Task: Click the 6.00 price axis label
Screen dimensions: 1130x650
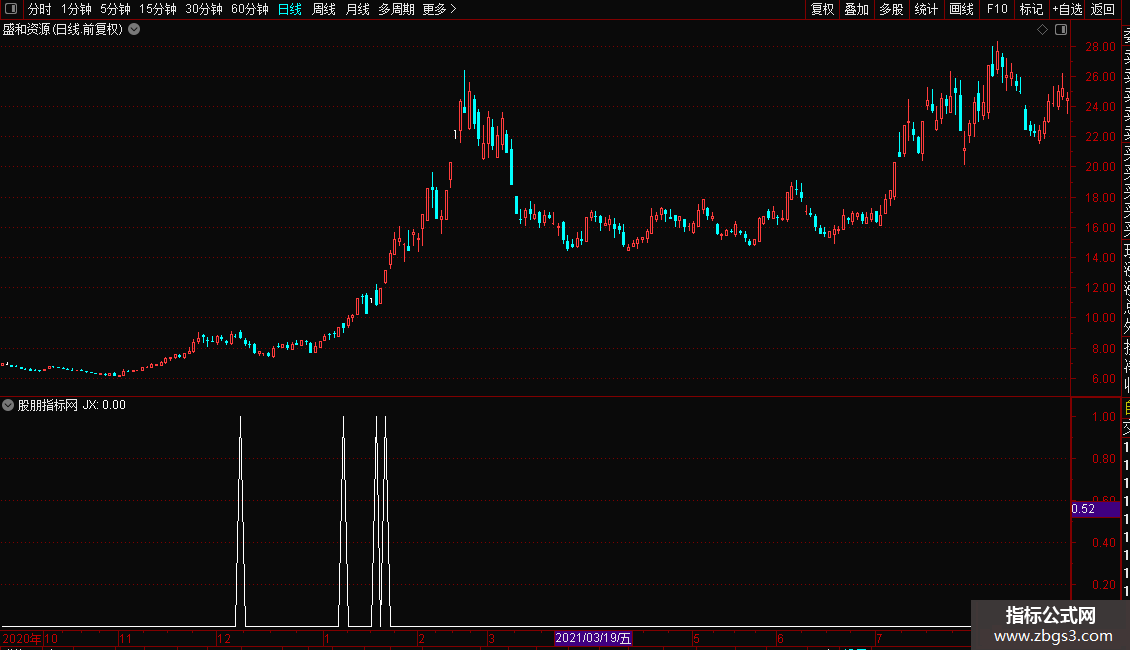Action: [x=1104, y=378]
